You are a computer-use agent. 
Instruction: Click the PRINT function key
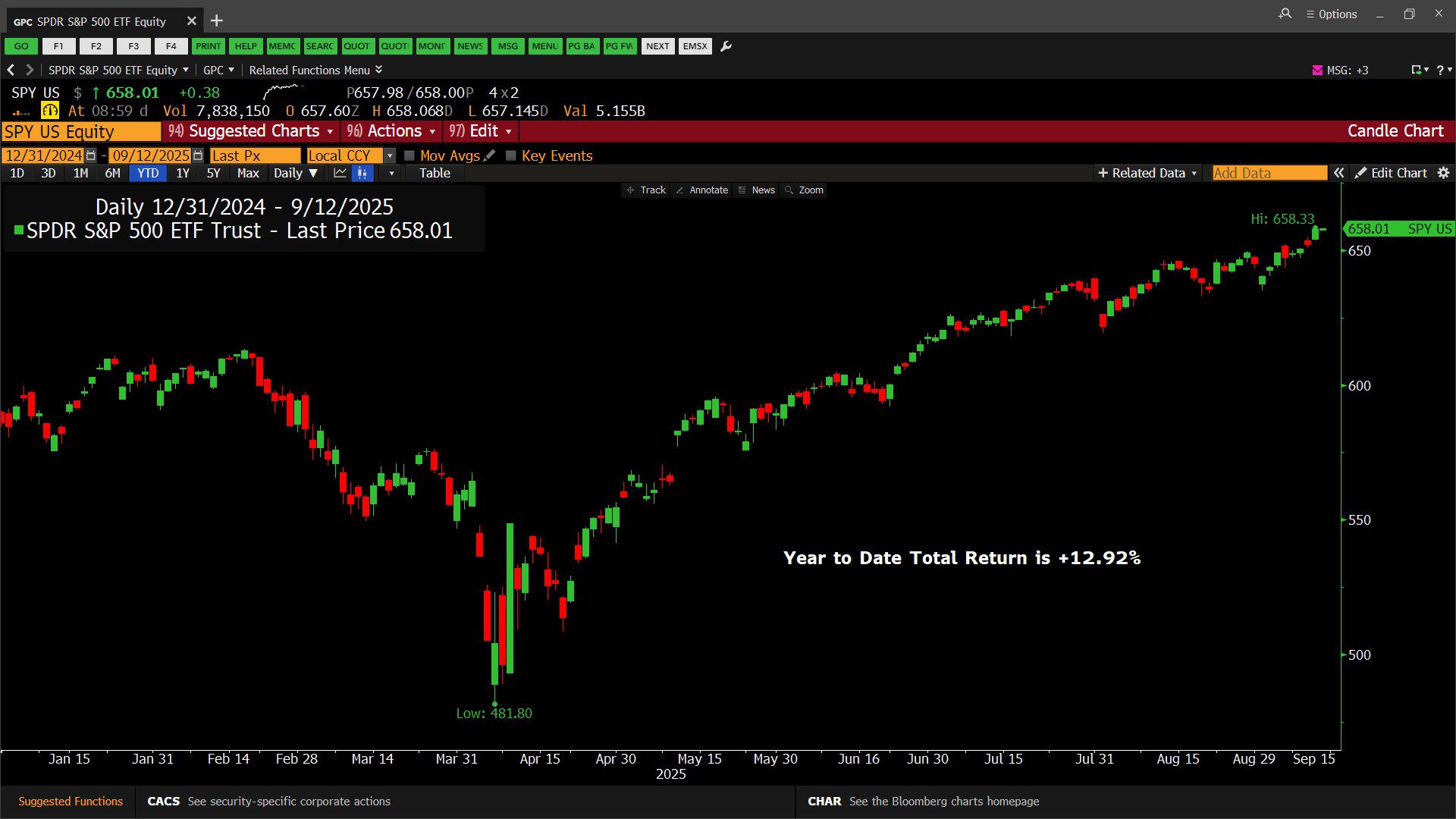pyautogui.click(x=208, y=46)
